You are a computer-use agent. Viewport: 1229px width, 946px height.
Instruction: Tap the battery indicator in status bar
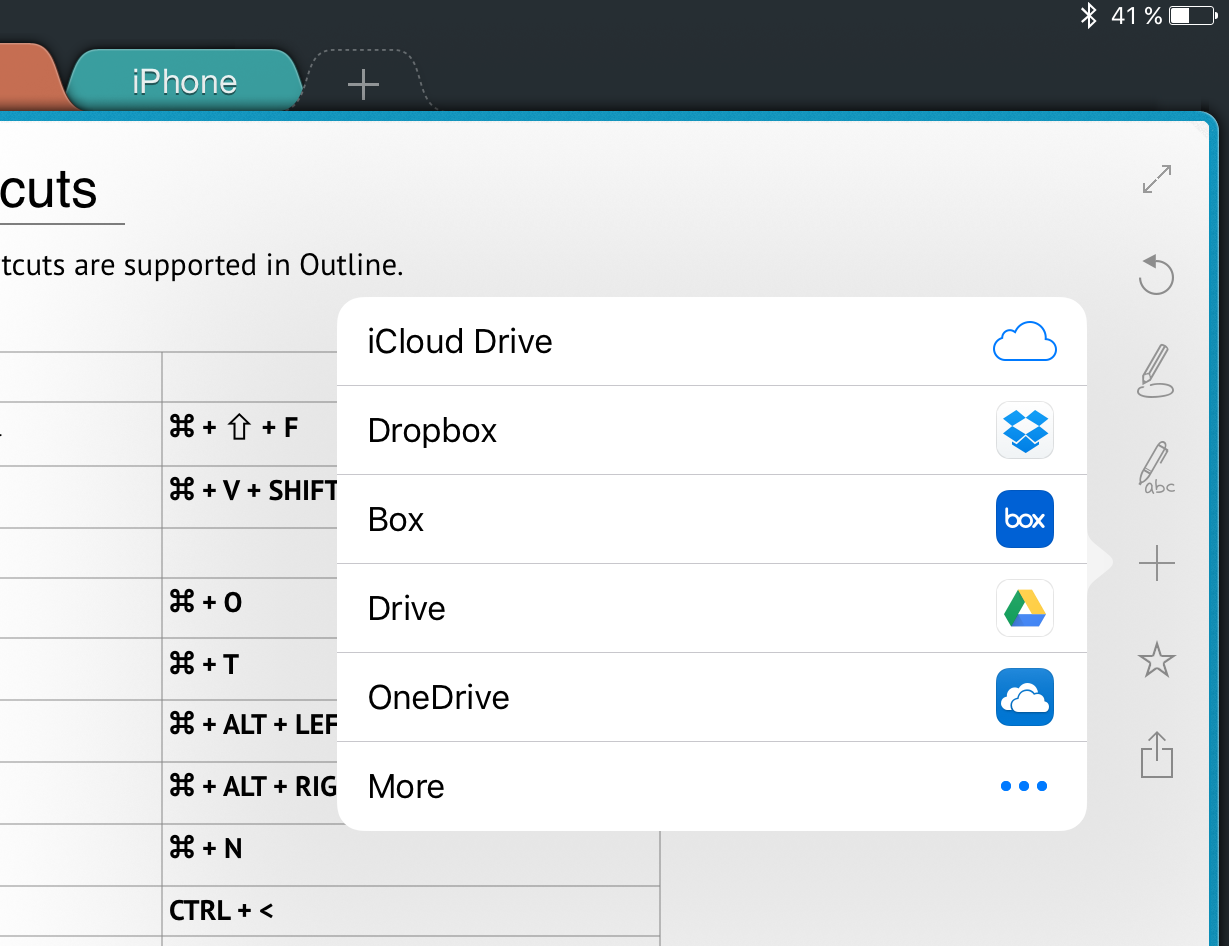(1192, 15)
